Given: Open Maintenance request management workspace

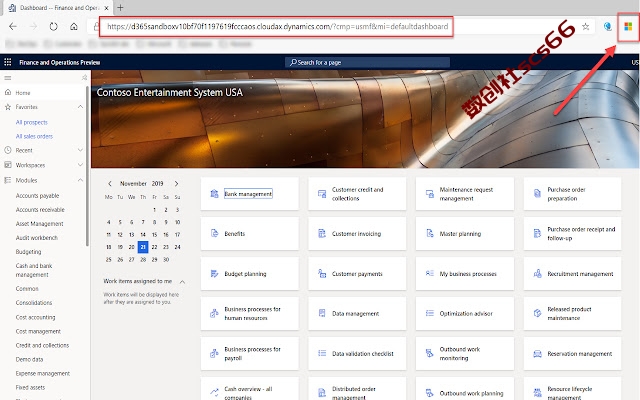Looking at the screenshot, I should pyautogui.click(x=464, y=194).
